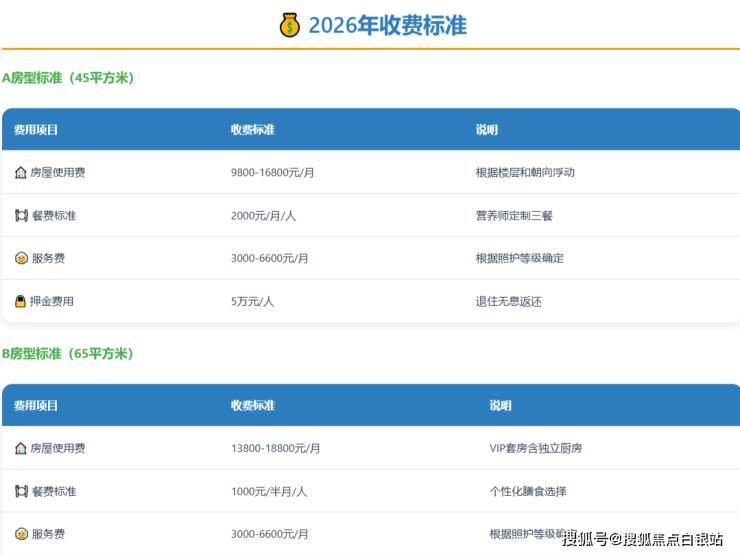Click the money bag icon beside the 2026 title
This screenshot has height=555, width=740.
(x=290, y=25)
